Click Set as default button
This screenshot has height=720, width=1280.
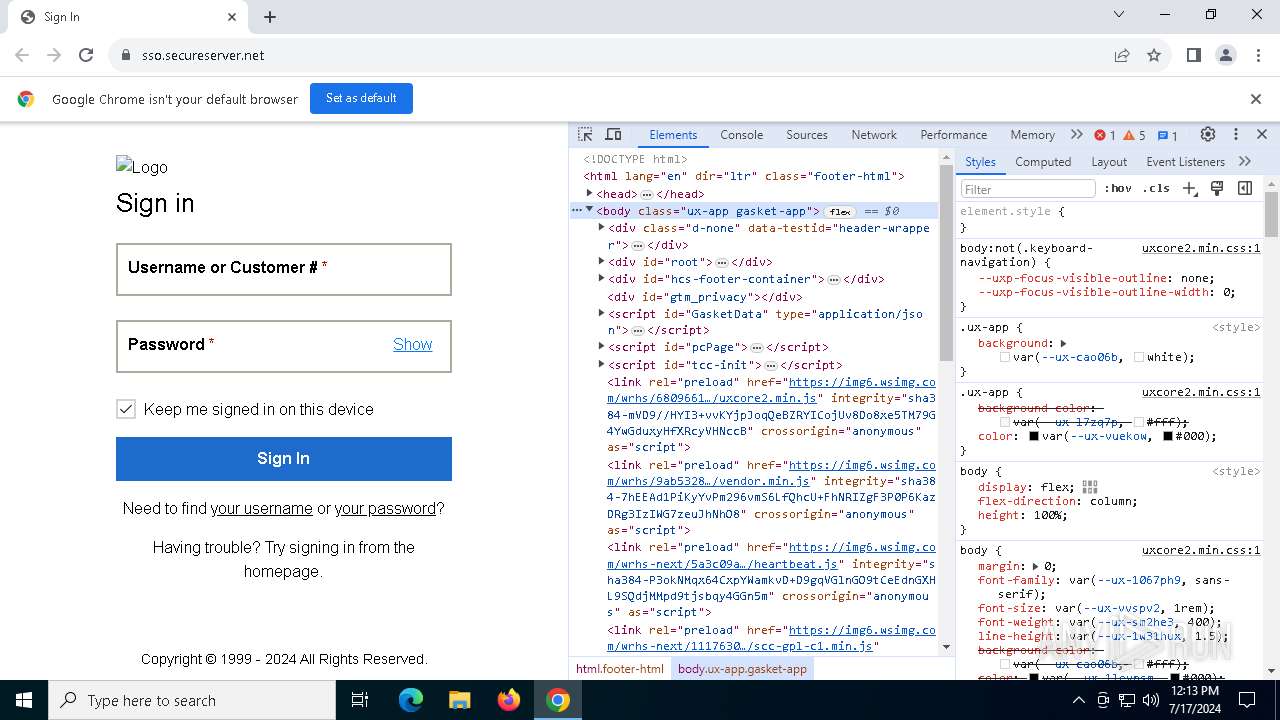[361, 98]
